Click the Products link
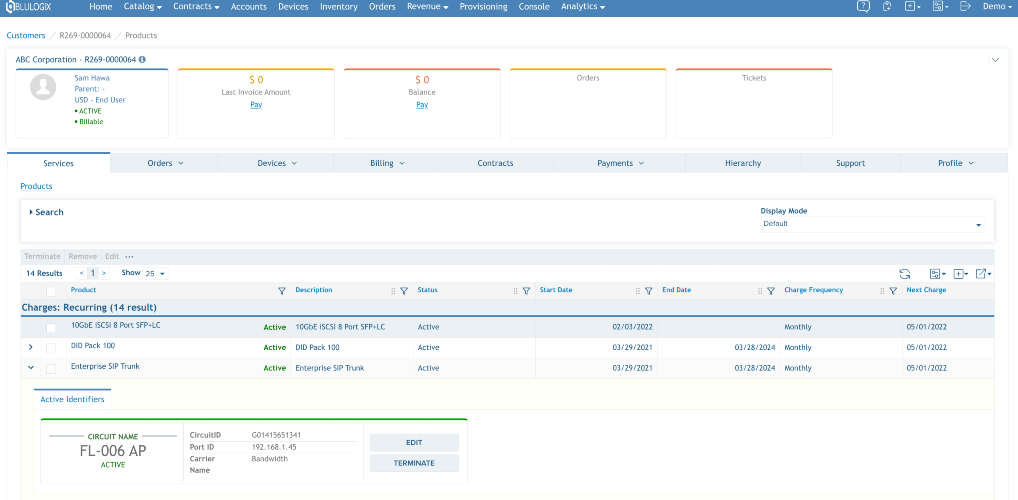1018x500 pixels. (x=36, y=186)
